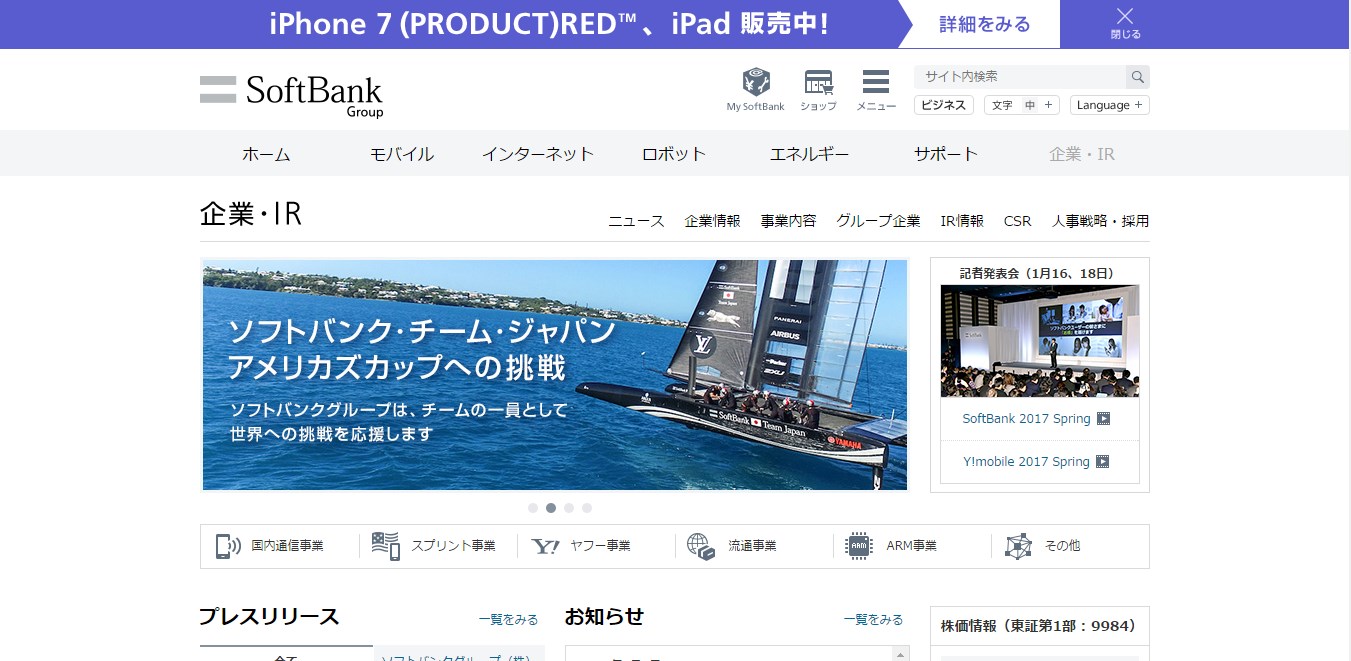
Task: Play SoftBank 2017 Spring video icon
Action: (x=1103, y=419)
